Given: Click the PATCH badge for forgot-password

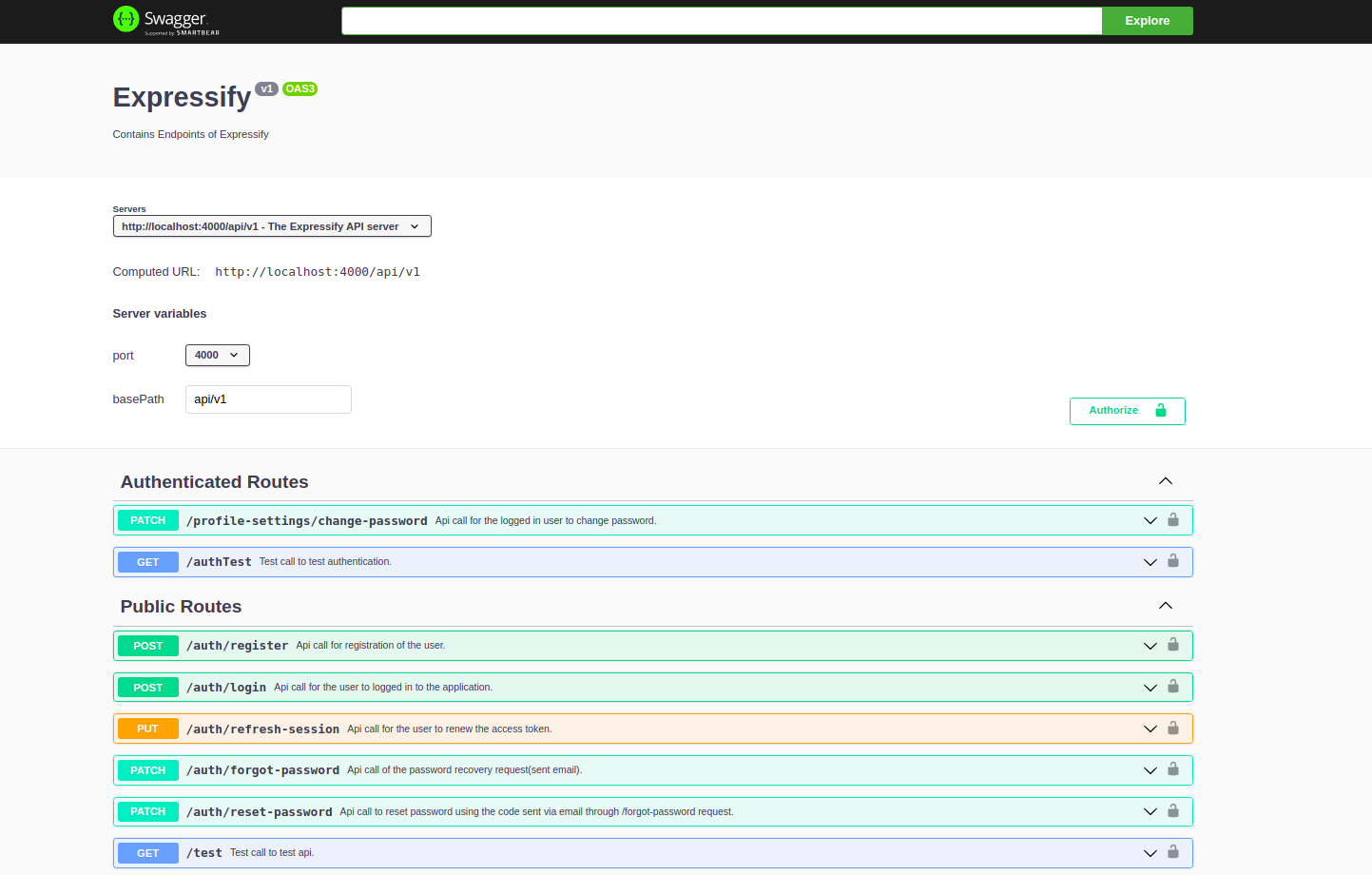Looking at the screenshot, I should click(148, 770).
